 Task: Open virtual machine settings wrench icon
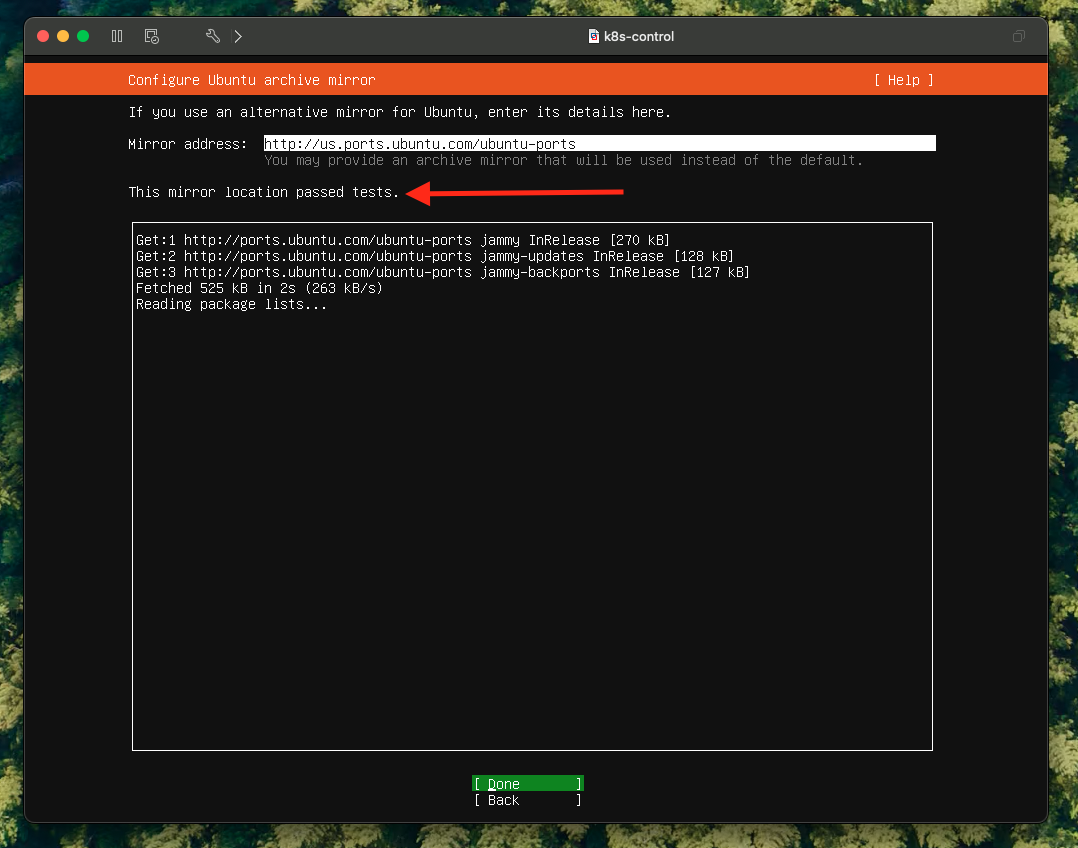(212, 36)
